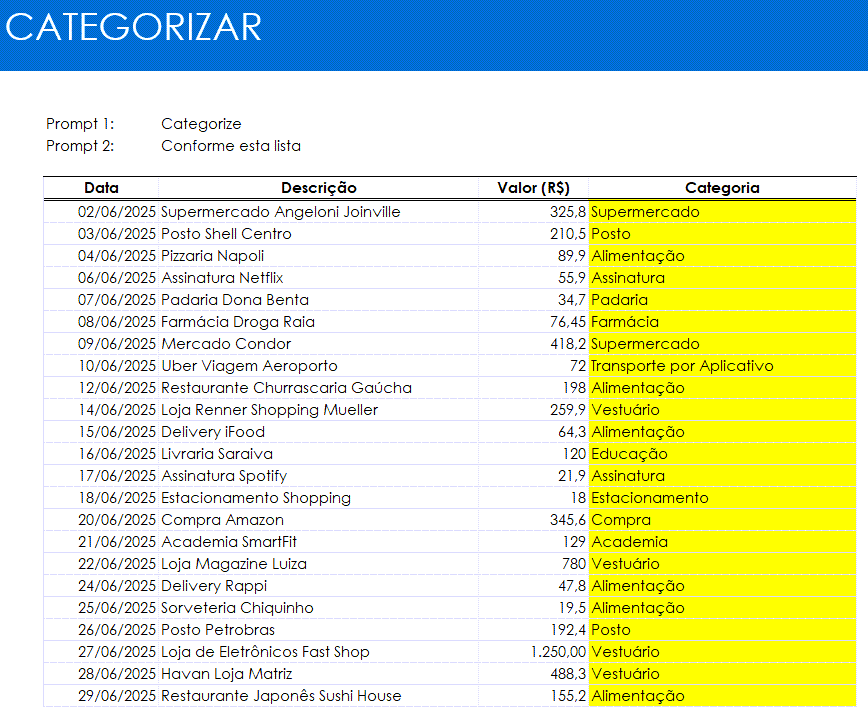Select the 'Uber Viagem Aeroporto' description cell
868x716 pixels.
click(x=249, y=366)
